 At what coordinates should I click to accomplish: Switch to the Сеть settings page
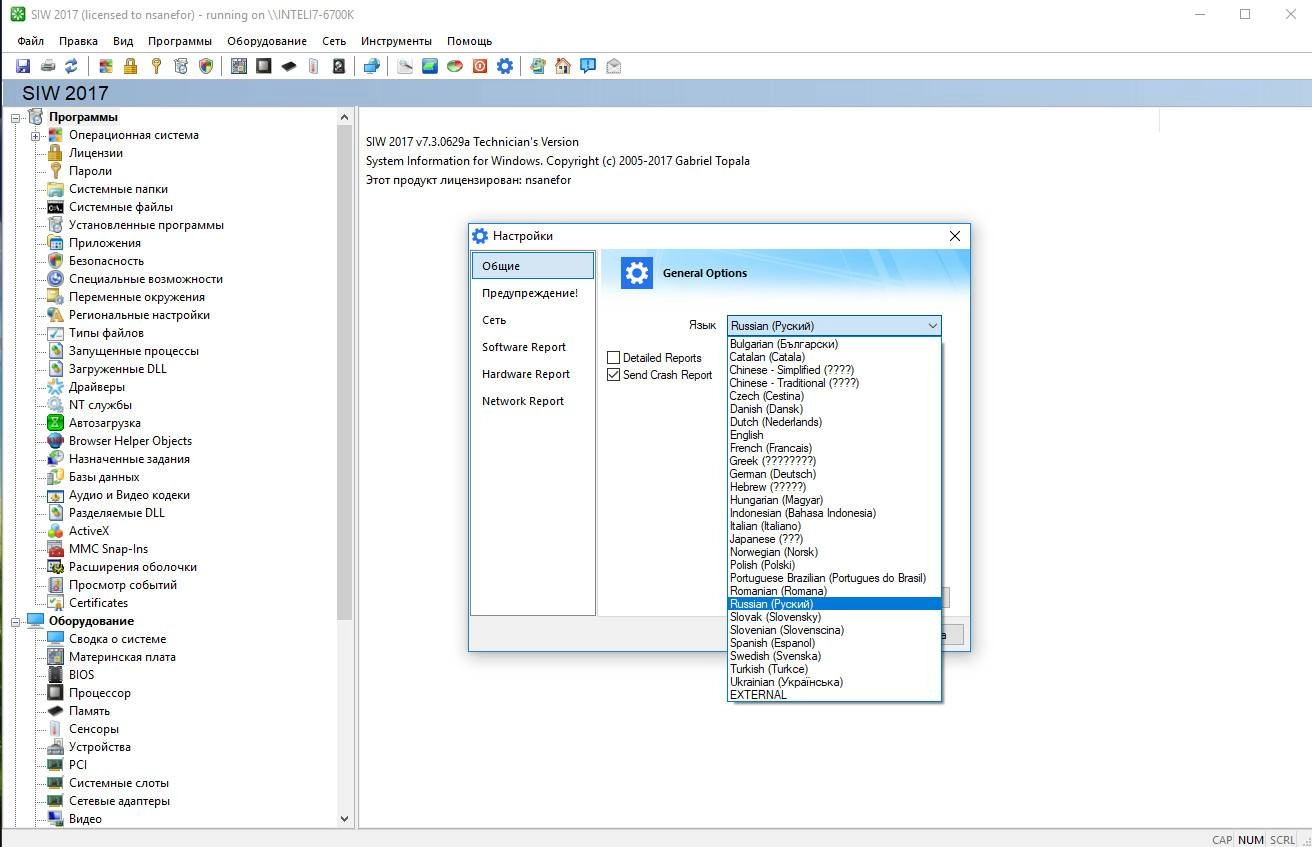[x=533, y=320]
